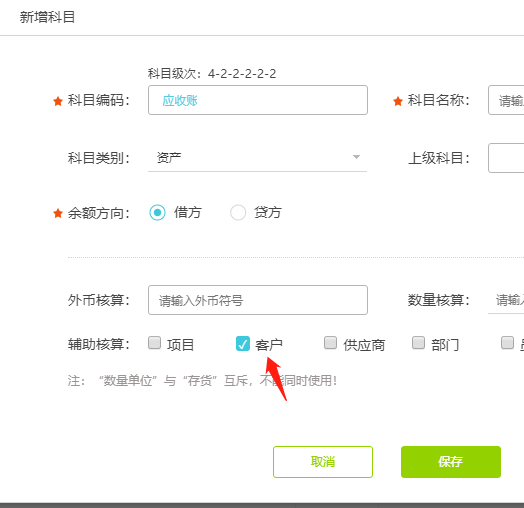Enable the 项目 auxiliary accounting checkbox

[154, 343]
